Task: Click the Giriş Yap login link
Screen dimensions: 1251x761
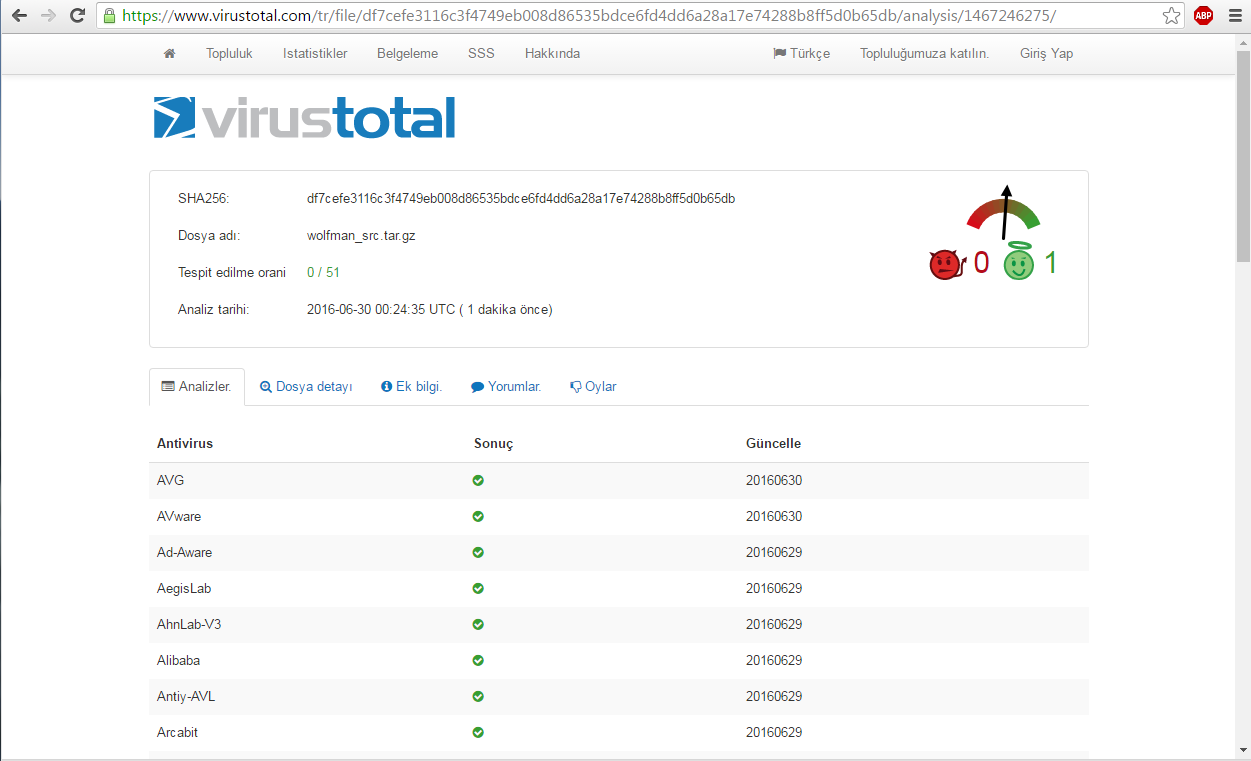Action: point(1046,54)
